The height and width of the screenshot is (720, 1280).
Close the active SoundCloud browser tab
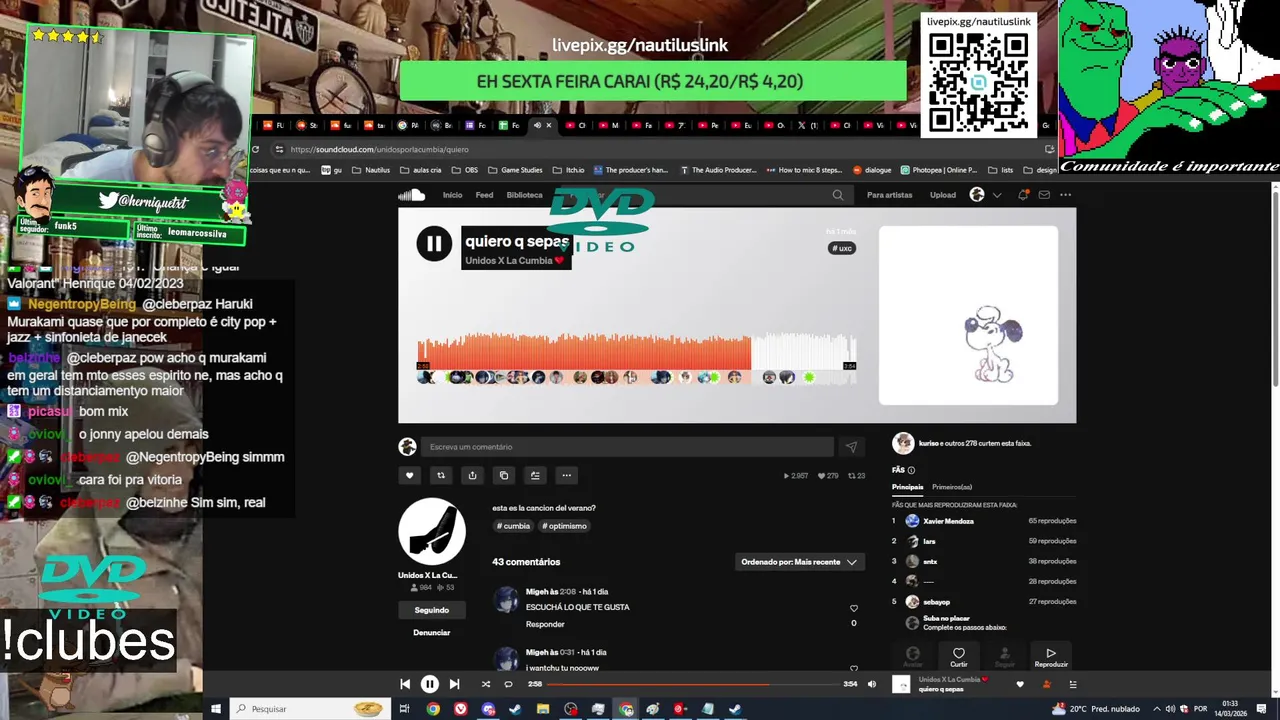(548, 125)
